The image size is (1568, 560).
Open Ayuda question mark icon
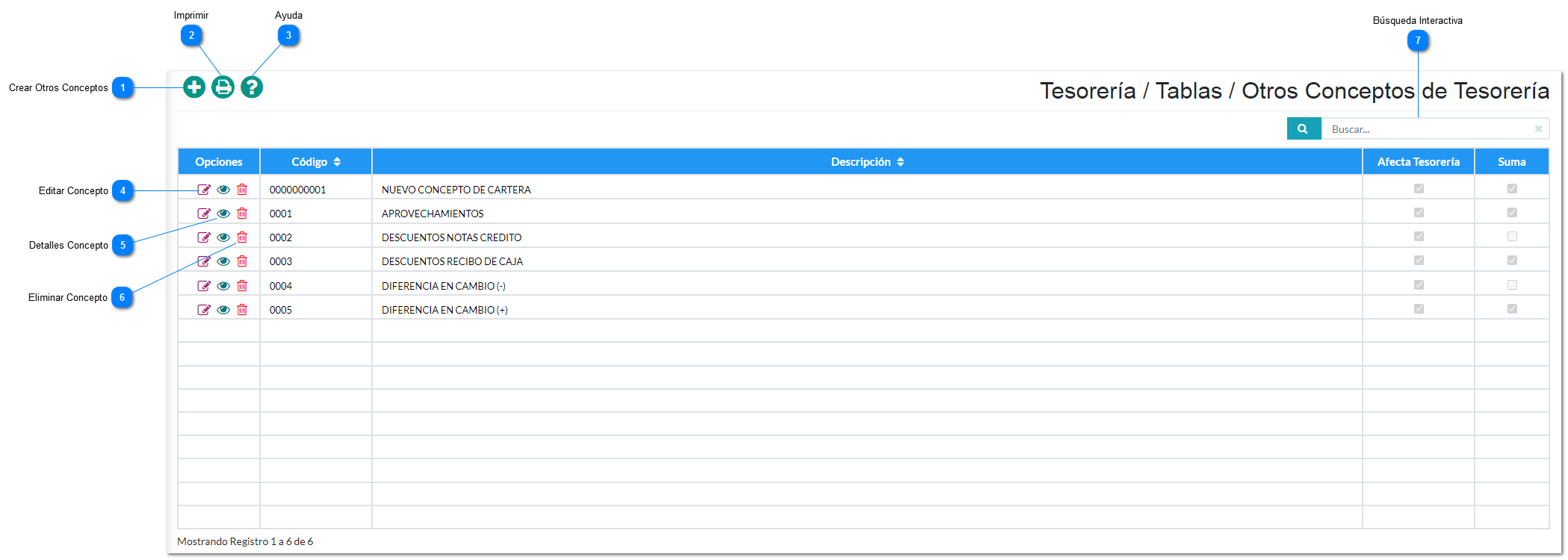252,87
